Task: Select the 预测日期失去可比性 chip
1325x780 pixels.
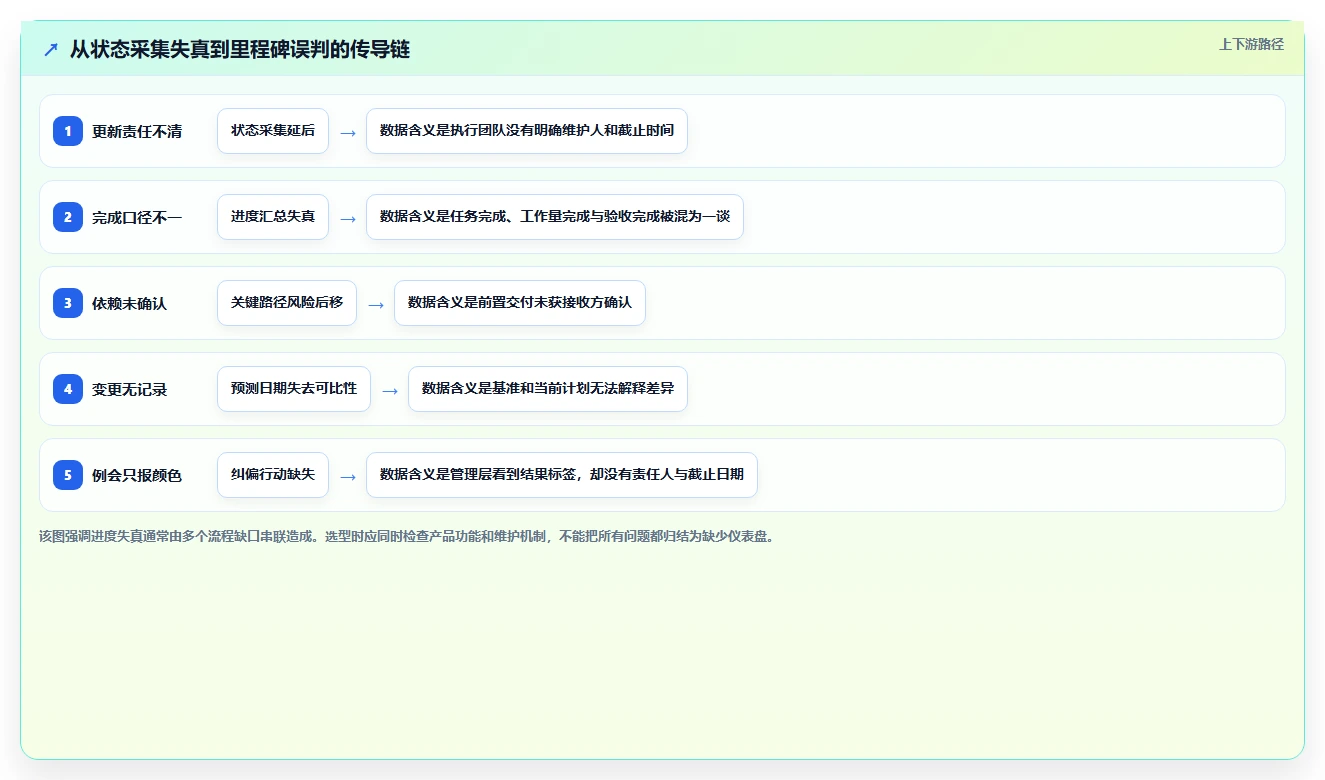Action: (x=294, y=389)
